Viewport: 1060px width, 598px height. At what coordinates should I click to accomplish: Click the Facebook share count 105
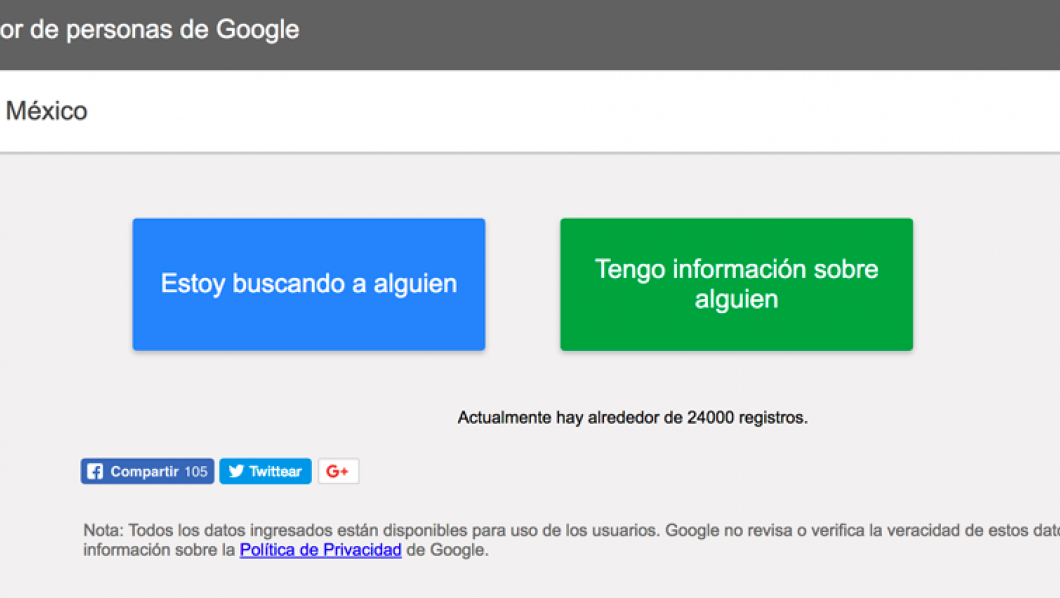[x=196, y=472]
